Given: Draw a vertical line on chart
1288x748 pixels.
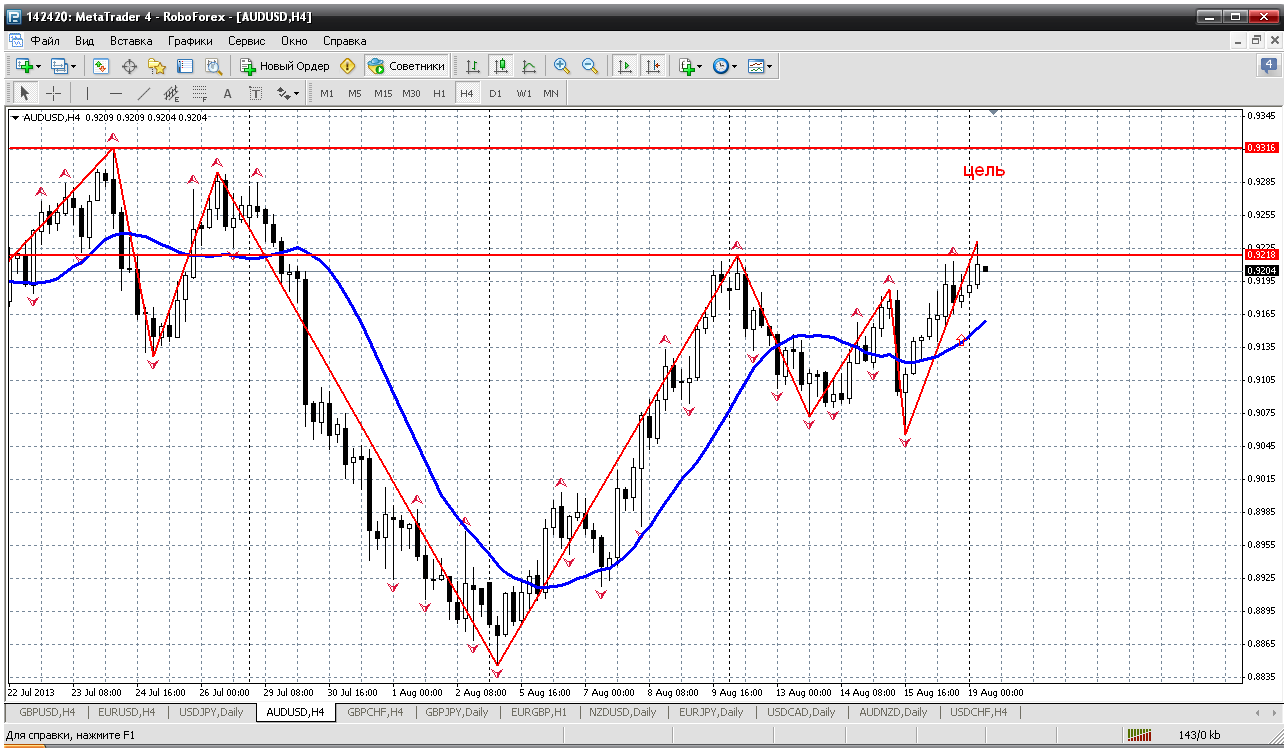Looking at the screenshot, I should [87, 93].
